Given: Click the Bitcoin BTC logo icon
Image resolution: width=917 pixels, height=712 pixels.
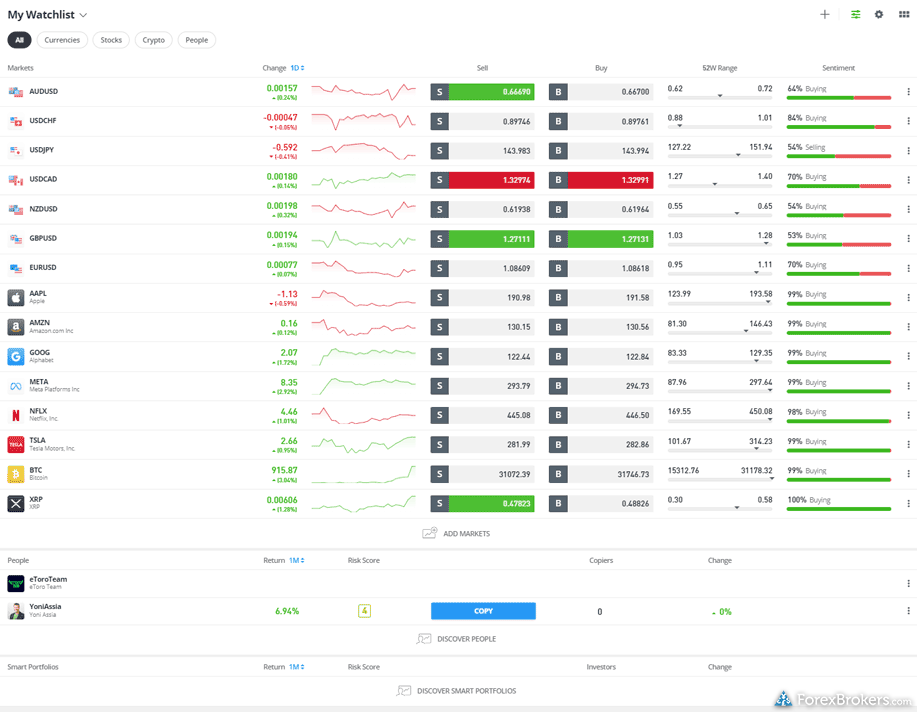Looking at the screenshot, I should click(x=16, y=474).
